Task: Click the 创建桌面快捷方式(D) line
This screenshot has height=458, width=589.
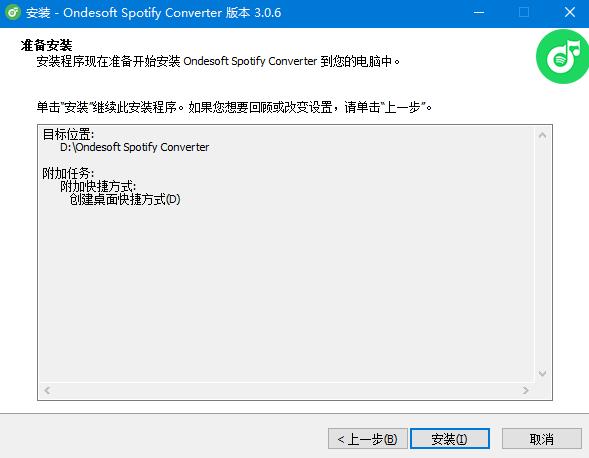Action: click(125, 199)
